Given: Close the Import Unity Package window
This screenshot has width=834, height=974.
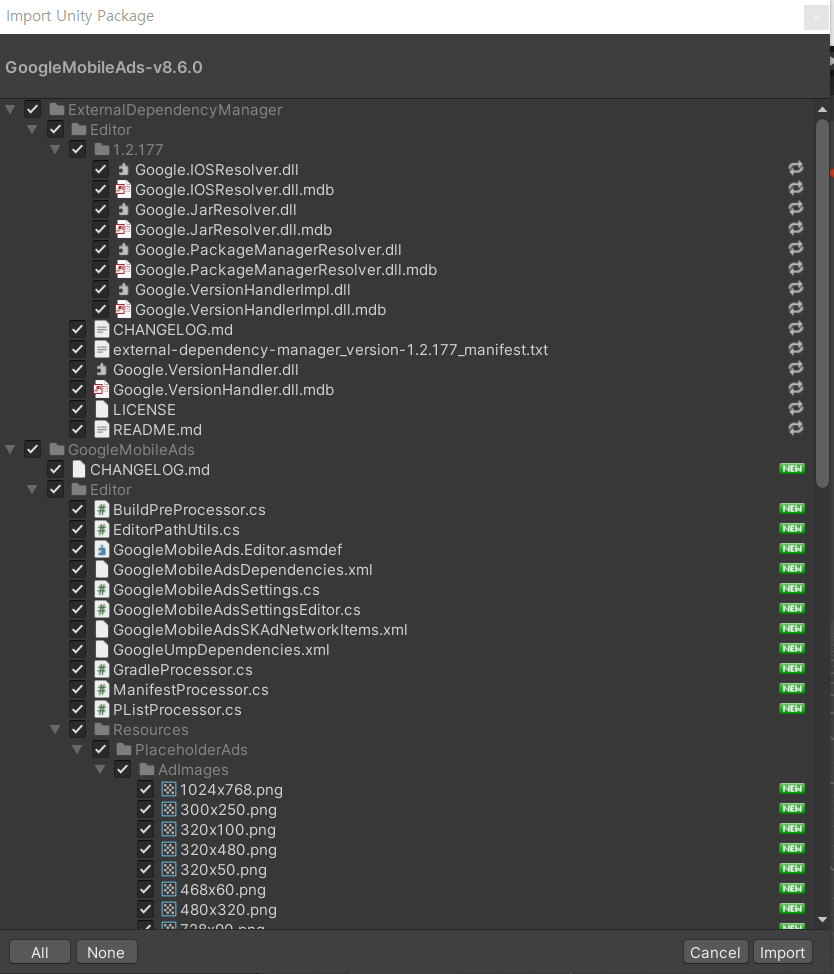Looking at the screenshot, I should [815, 17].
